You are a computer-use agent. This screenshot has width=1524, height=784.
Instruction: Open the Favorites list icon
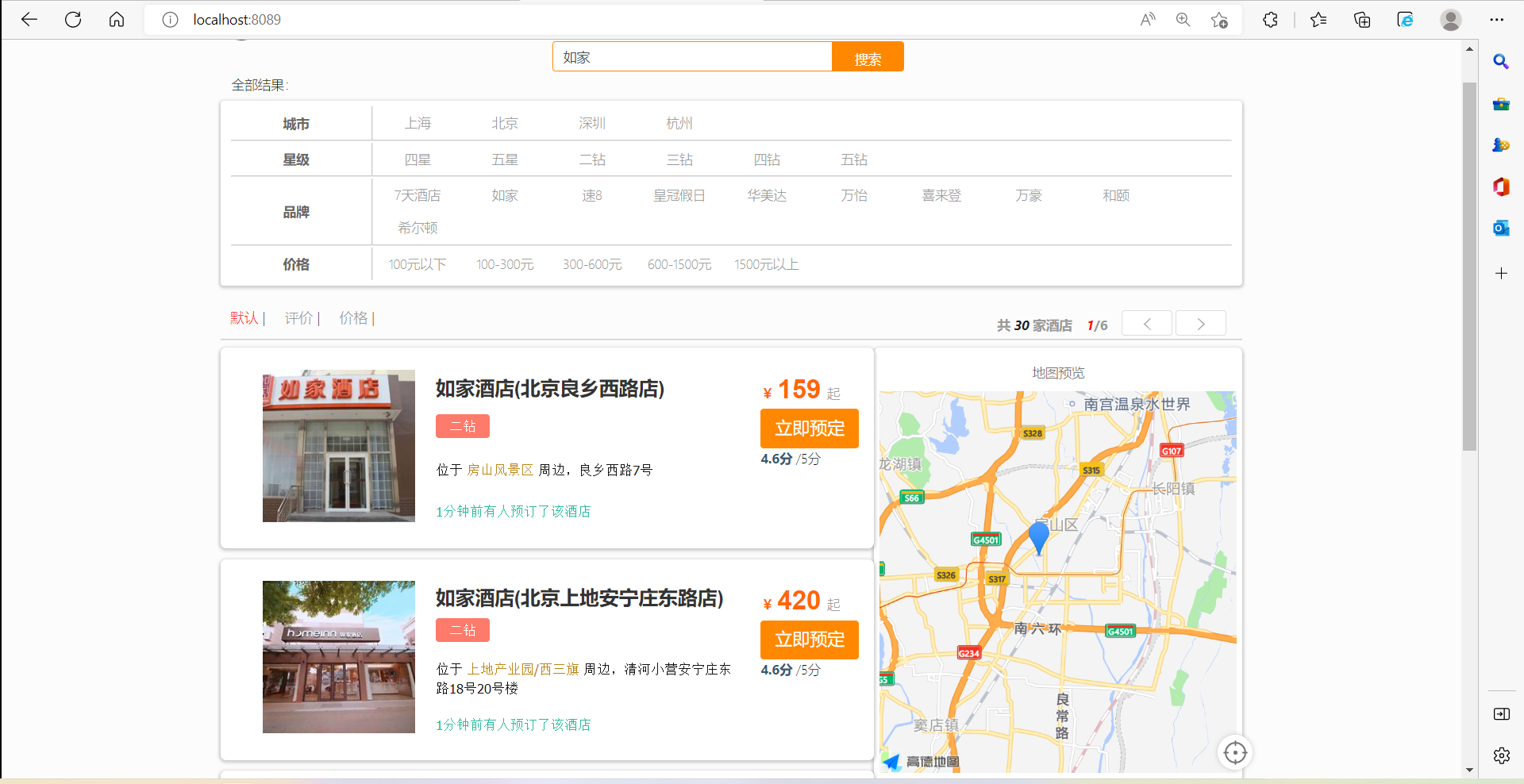tap(1318, 20)
